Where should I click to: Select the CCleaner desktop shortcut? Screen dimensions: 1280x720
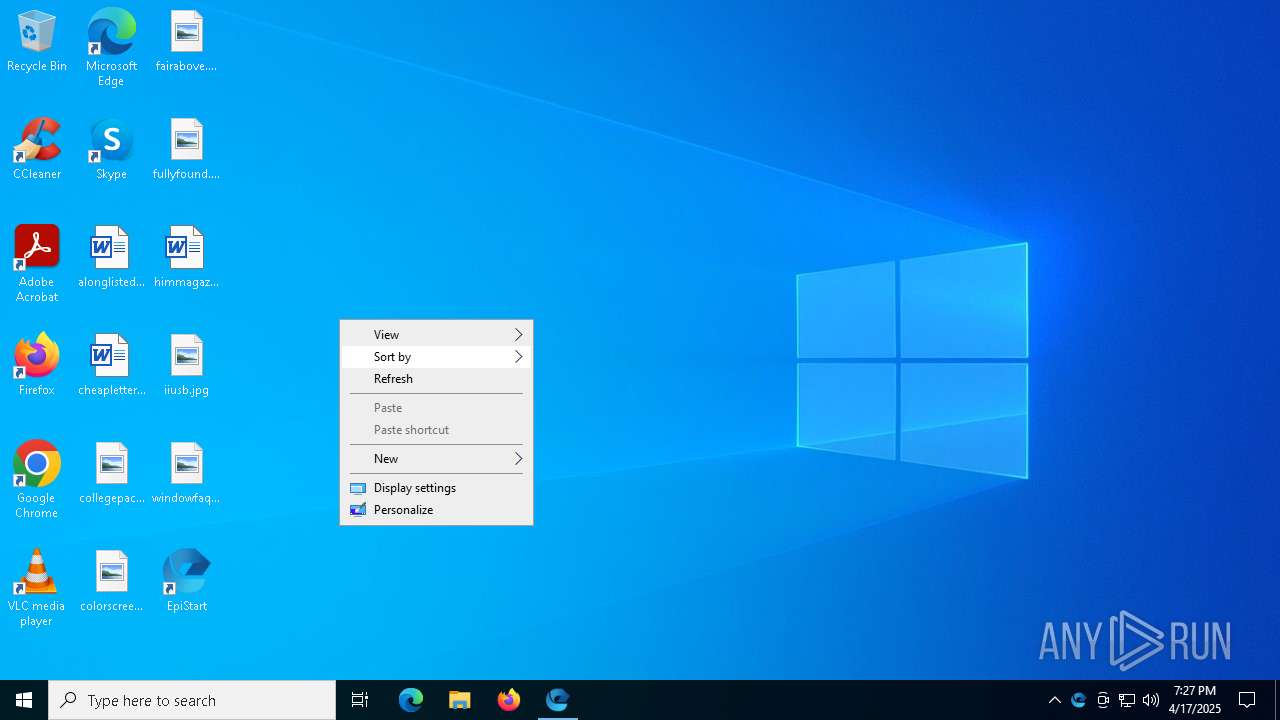[37, 150]
